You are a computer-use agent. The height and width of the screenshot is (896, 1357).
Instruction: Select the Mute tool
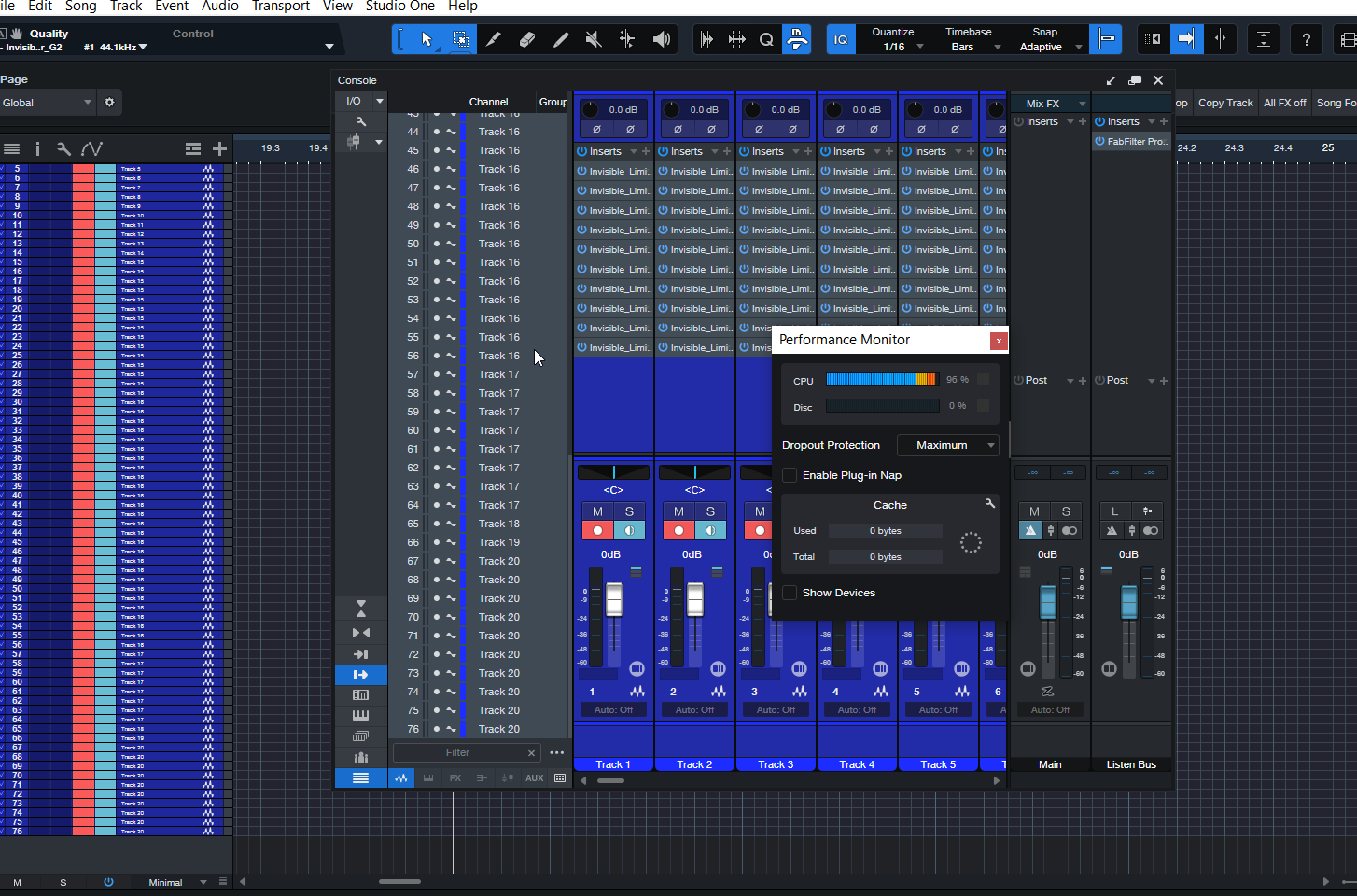(x=594, y=39)
